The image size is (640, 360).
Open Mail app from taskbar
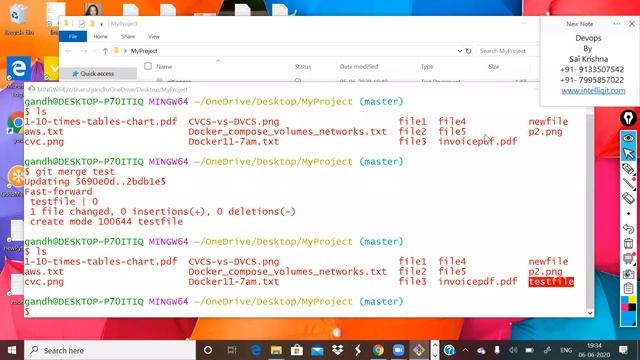point(317,350)
